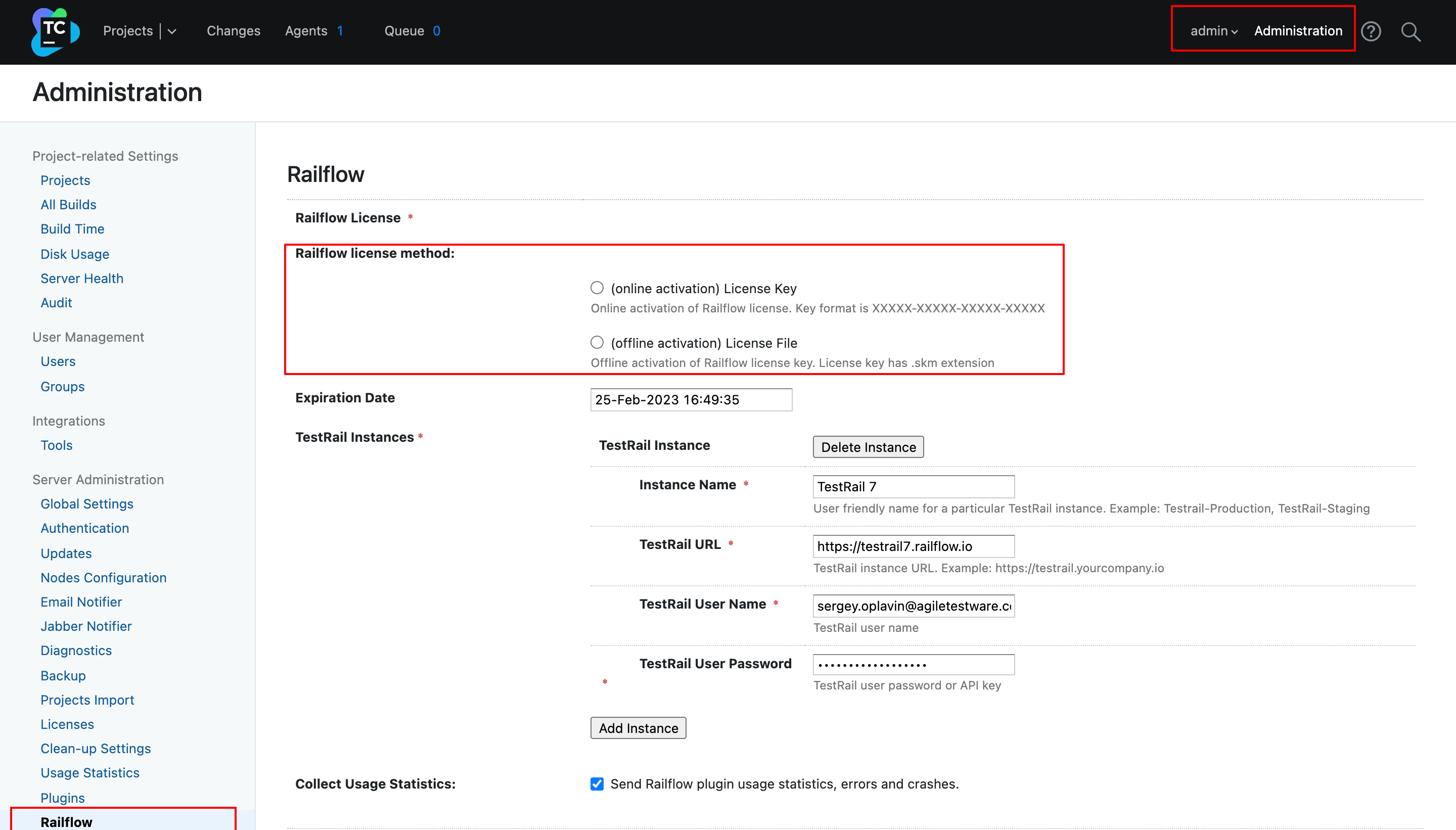The image size is (1456, 830).
Task: Select Railflow in the sidebar
Action: point(66,822)
